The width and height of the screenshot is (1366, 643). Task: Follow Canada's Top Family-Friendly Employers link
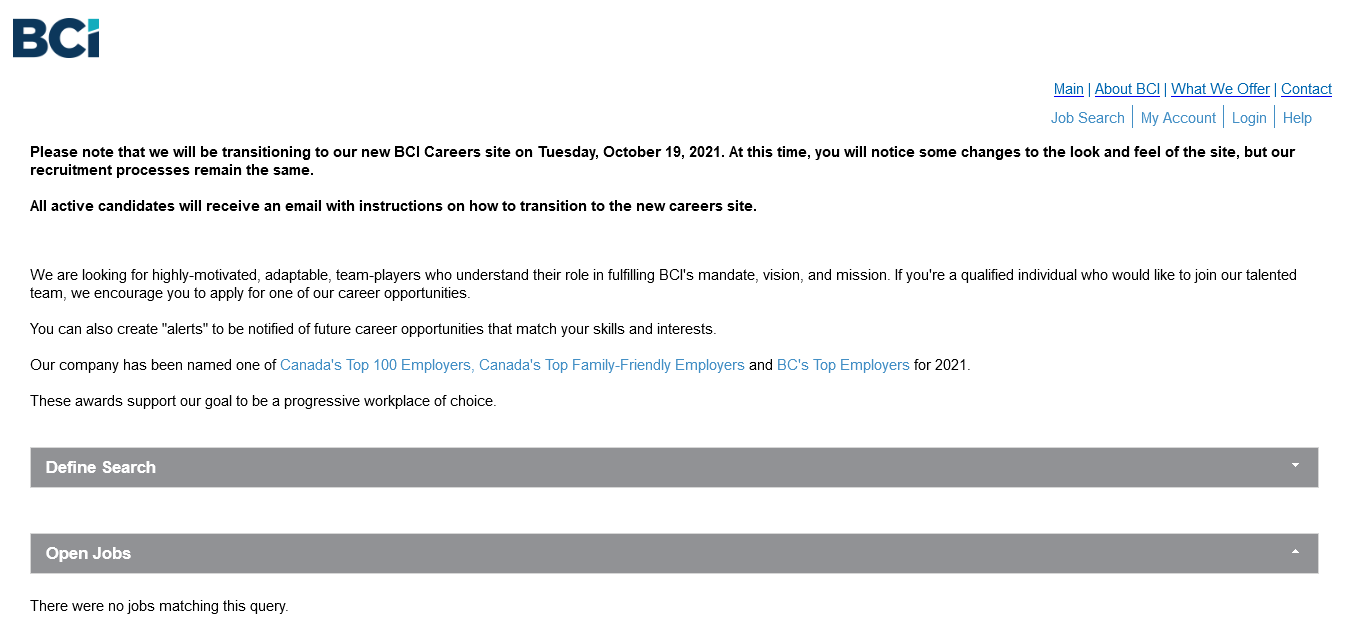(x=612, y=365)
